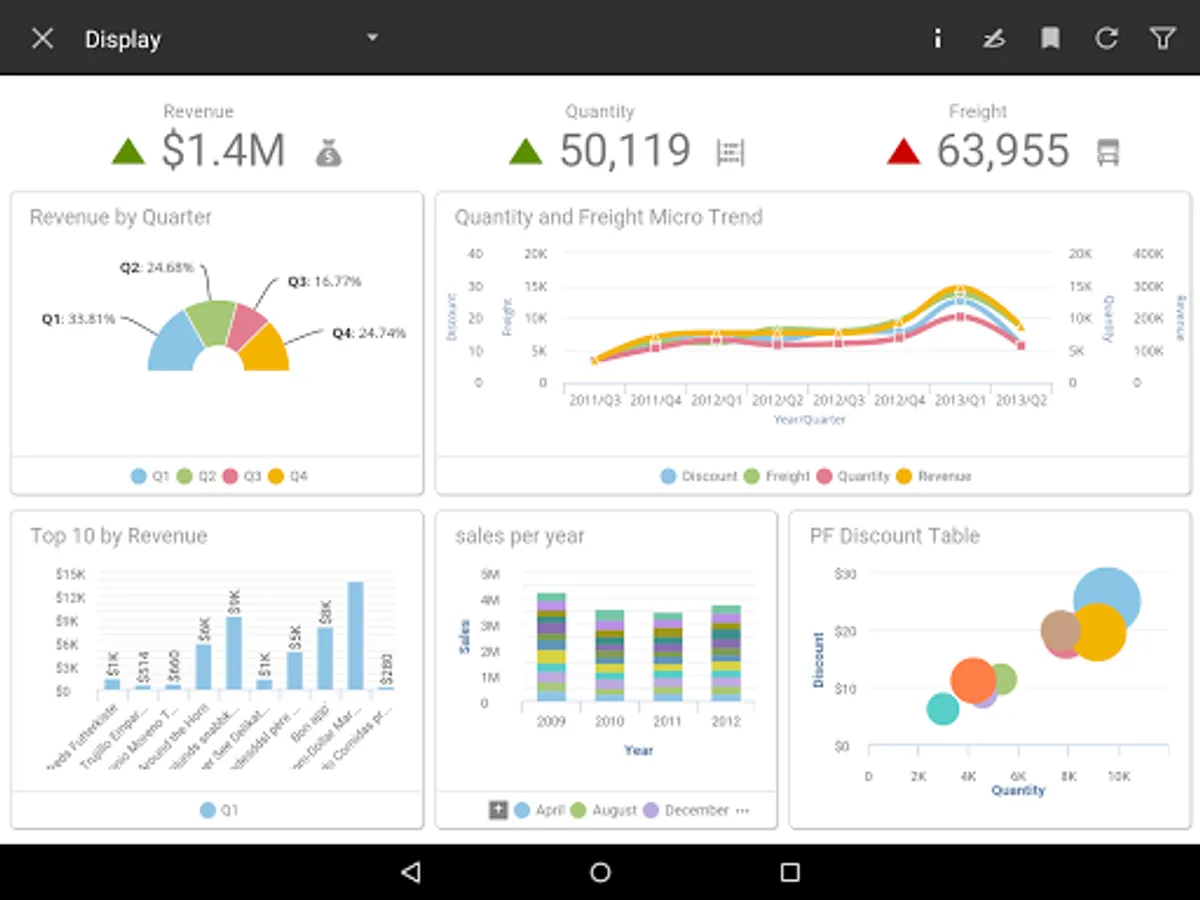Open the Top 10 by Revenue title
The image size is (1200, 900).
click(x=118, y=536)
